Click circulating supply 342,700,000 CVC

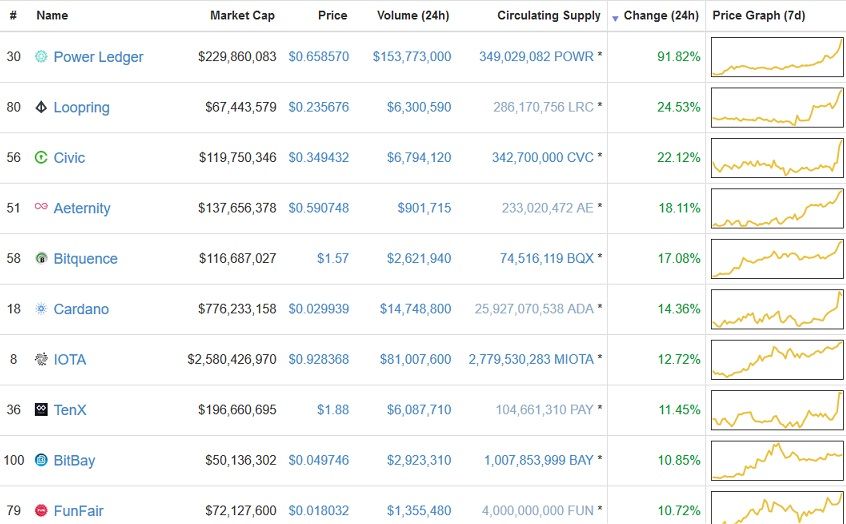pos(542,158)
